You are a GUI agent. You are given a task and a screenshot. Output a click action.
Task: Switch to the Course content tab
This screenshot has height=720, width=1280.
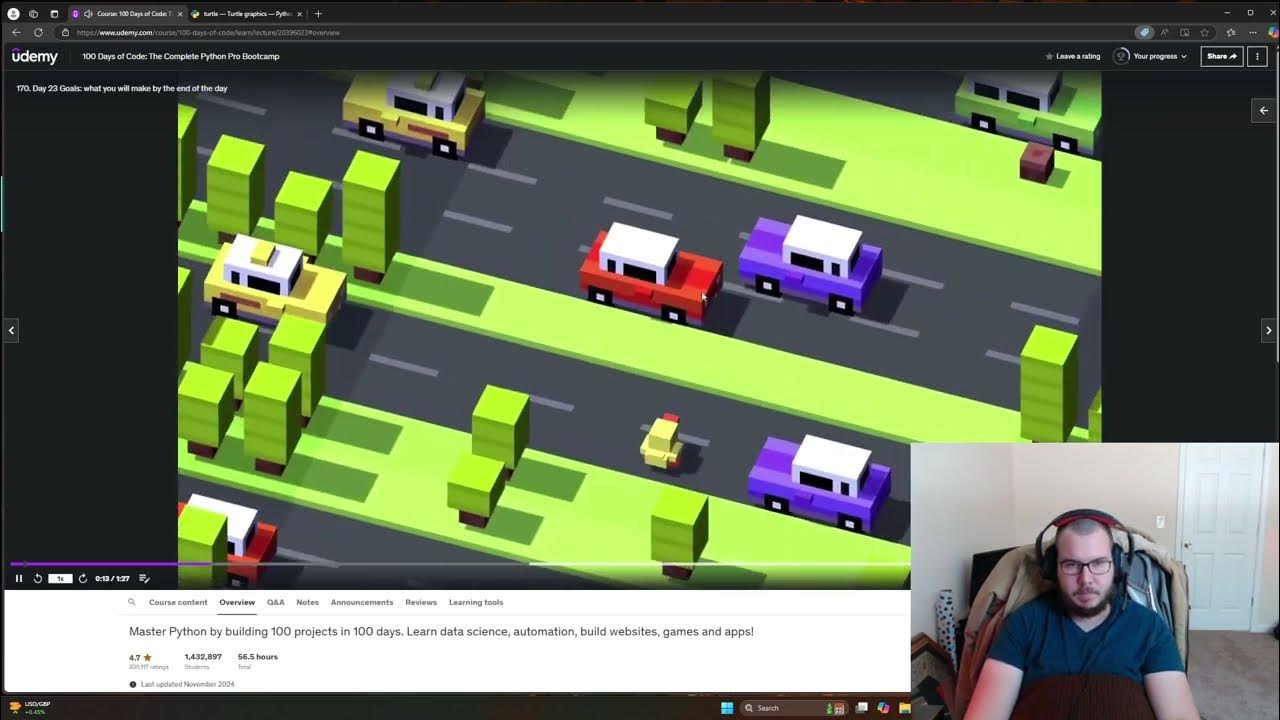coord(178,602)
